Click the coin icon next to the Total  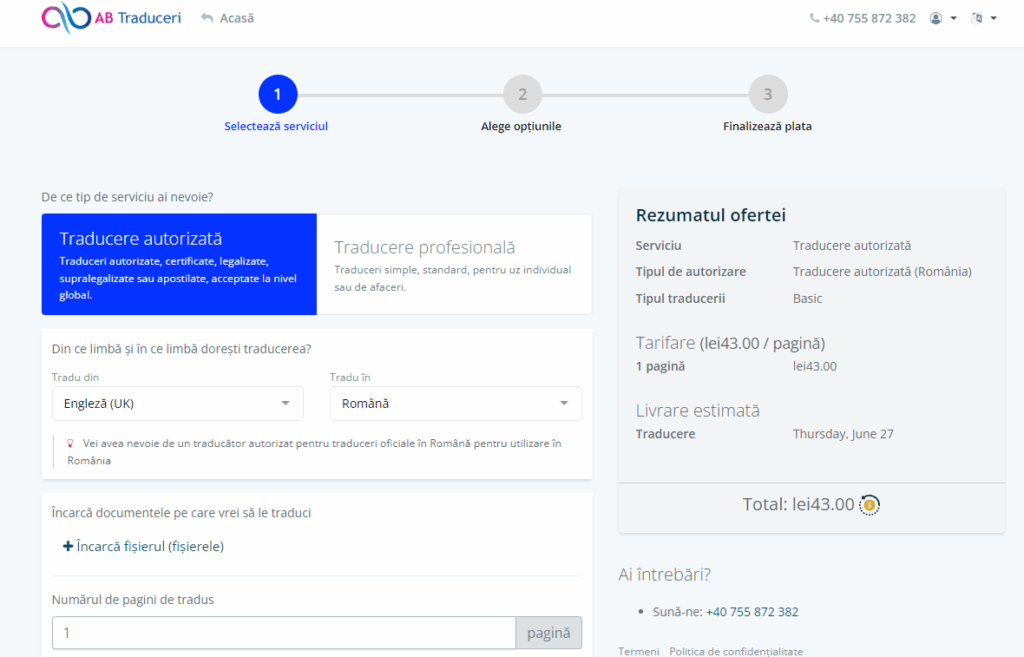868,505
